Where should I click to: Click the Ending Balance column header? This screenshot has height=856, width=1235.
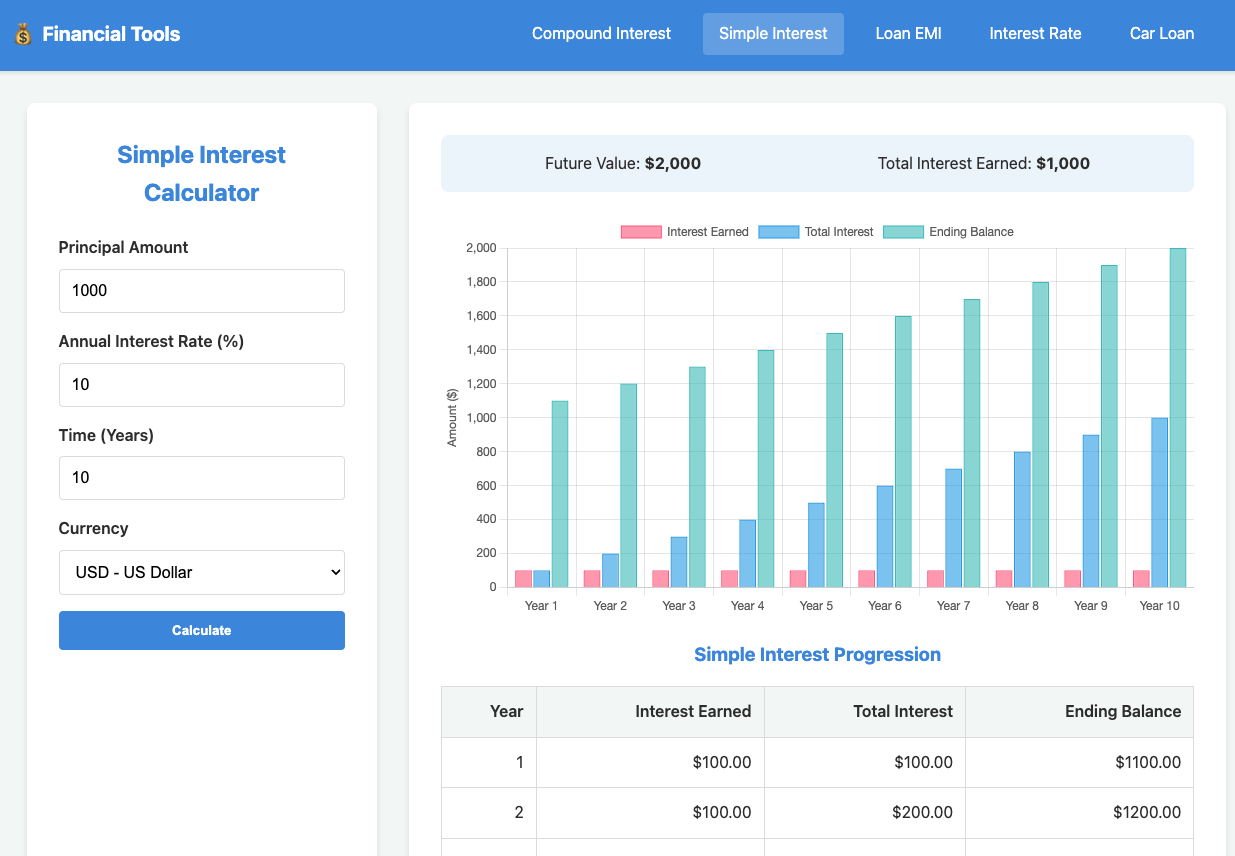pos(1079,712)
